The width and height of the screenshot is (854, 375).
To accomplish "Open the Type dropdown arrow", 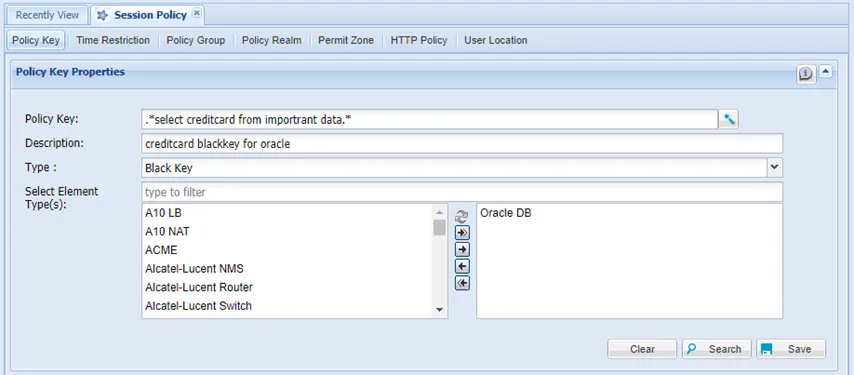I will pos(775,168).
